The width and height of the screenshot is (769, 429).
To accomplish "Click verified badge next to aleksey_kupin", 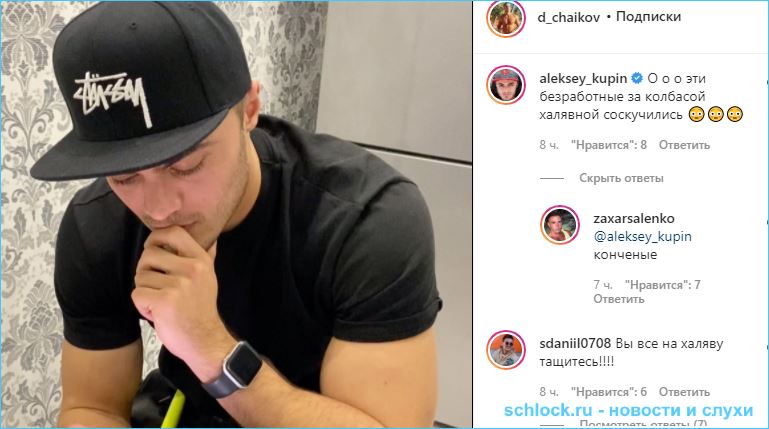I will (637, 78).
